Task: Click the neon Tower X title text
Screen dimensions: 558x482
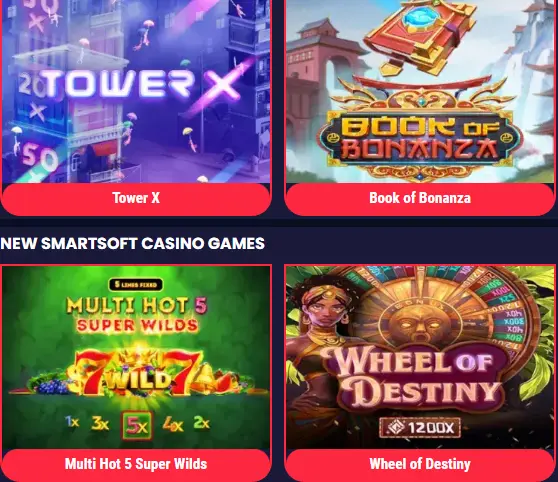Action: click(x=137, y=85)
